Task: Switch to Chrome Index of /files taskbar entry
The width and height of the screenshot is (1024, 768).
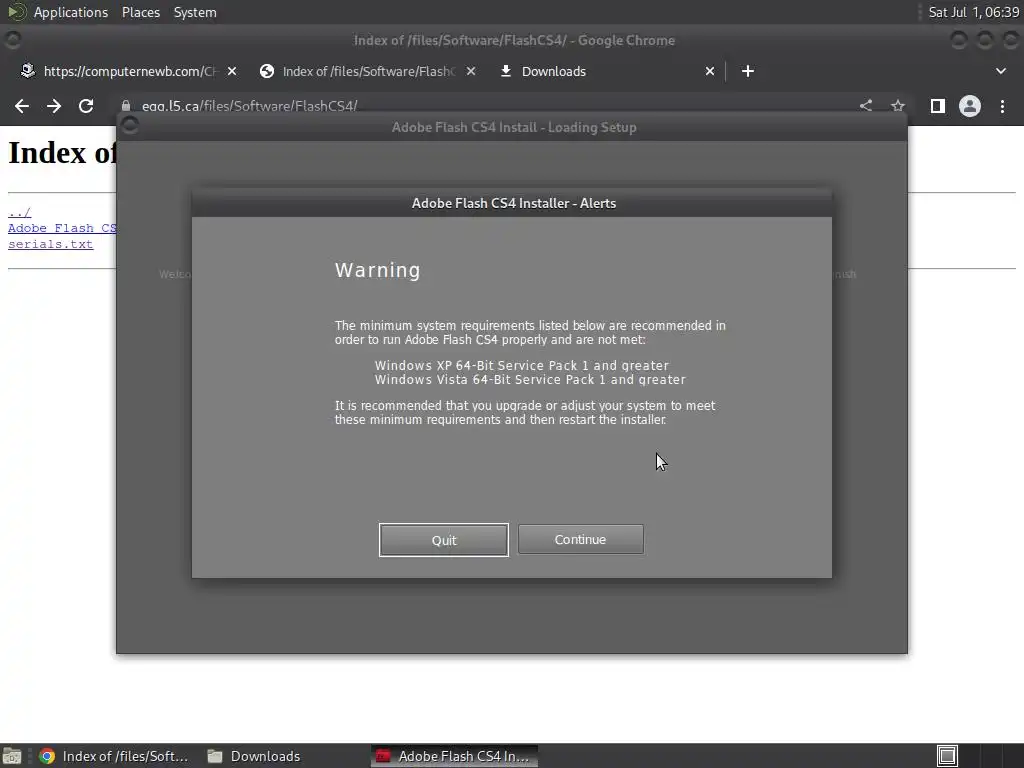Action: [x=114, y=756]
